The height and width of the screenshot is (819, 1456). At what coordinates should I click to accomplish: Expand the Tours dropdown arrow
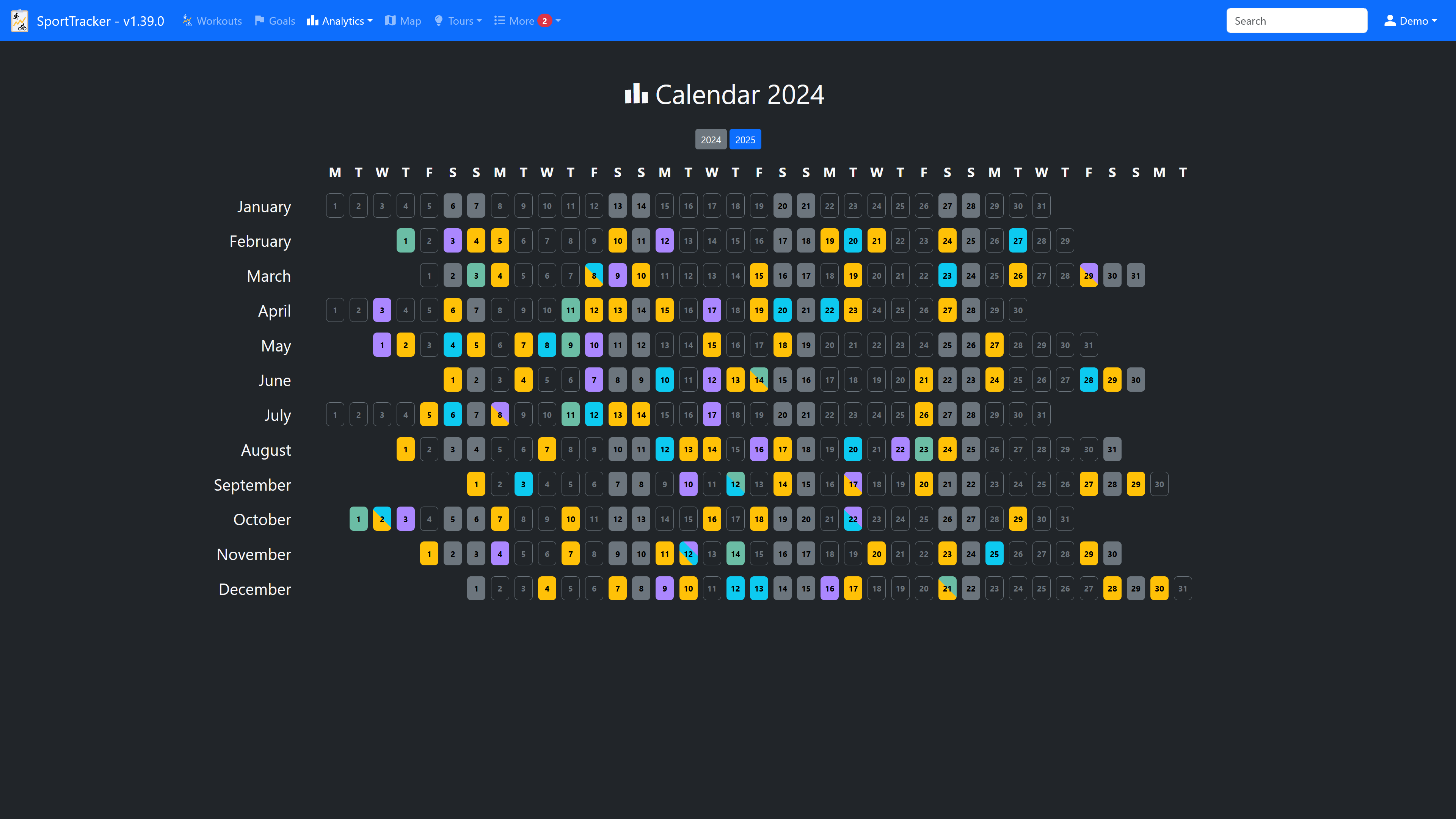click(x=479, y=21)
